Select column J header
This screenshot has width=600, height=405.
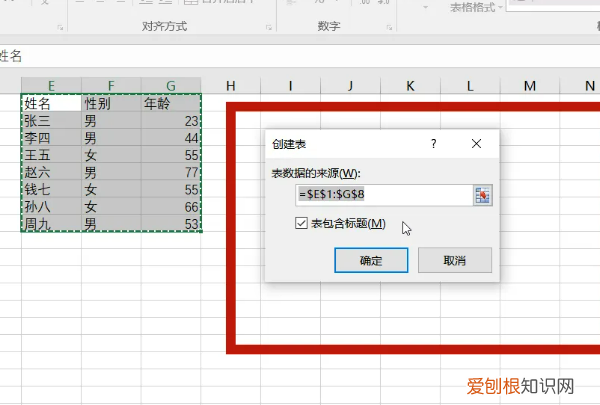coord(350,85)
